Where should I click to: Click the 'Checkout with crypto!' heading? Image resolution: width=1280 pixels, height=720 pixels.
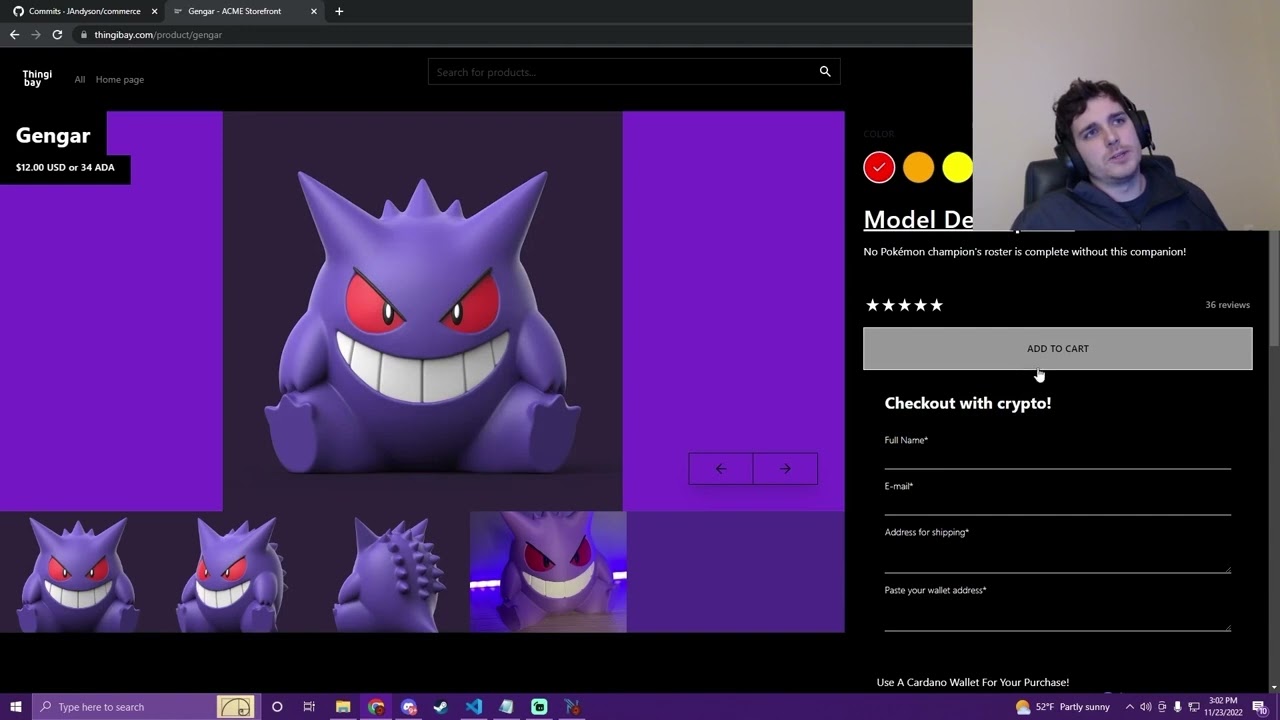click(968, 403)
